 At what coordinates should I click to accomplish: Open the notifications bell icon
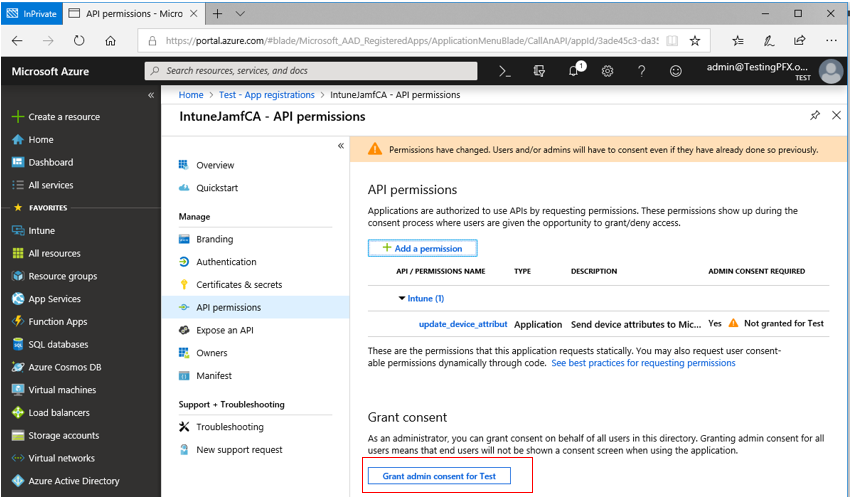pos(575,70)
